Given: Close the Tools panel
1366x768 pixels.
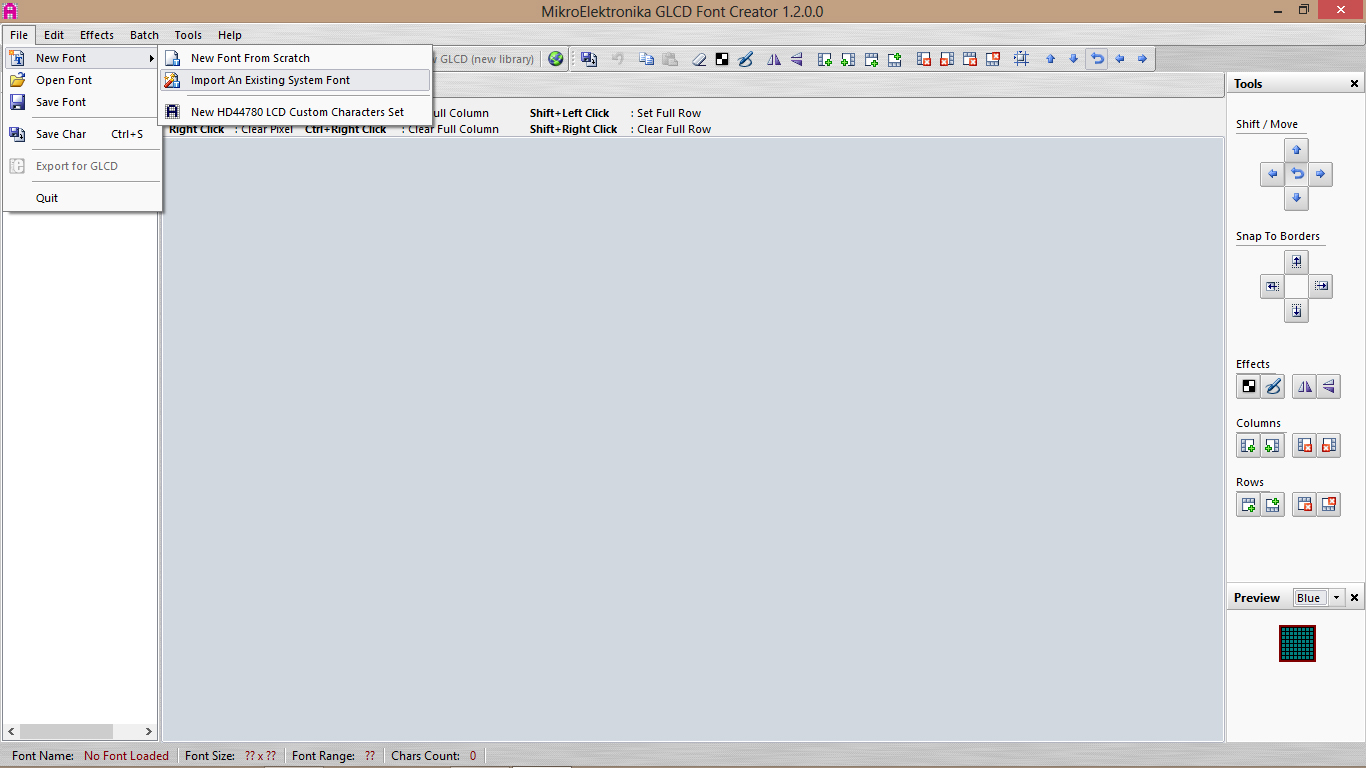Looking at the screenshot, I should (1355, 84).
